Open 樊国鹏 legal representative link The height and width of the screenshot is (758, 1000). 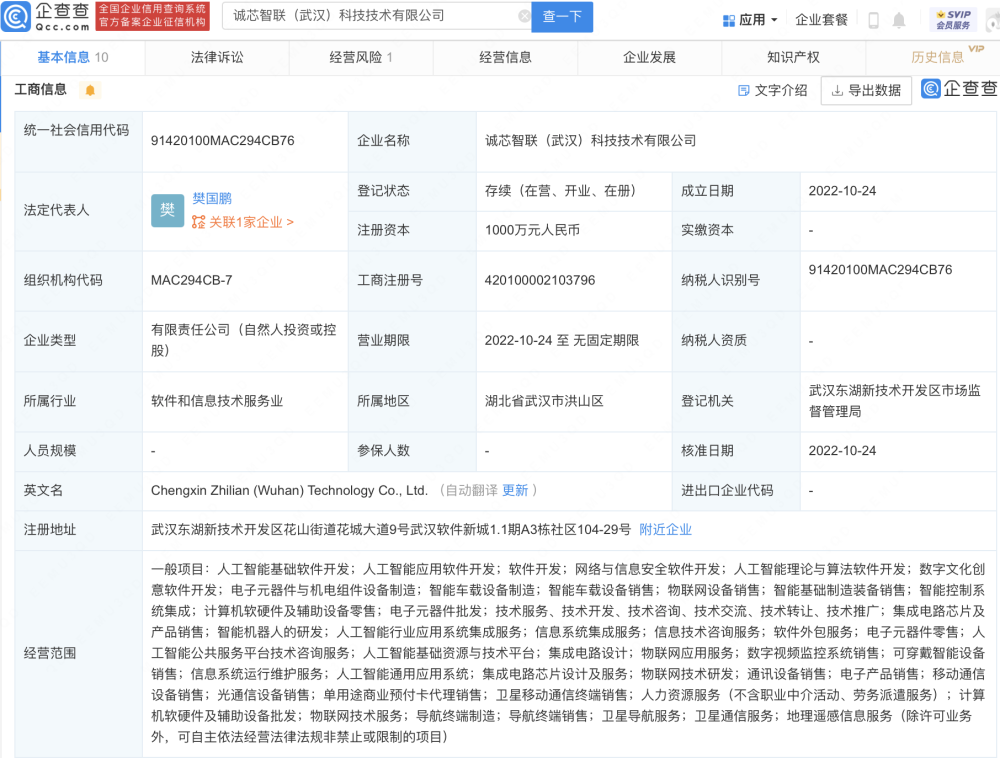211,198
